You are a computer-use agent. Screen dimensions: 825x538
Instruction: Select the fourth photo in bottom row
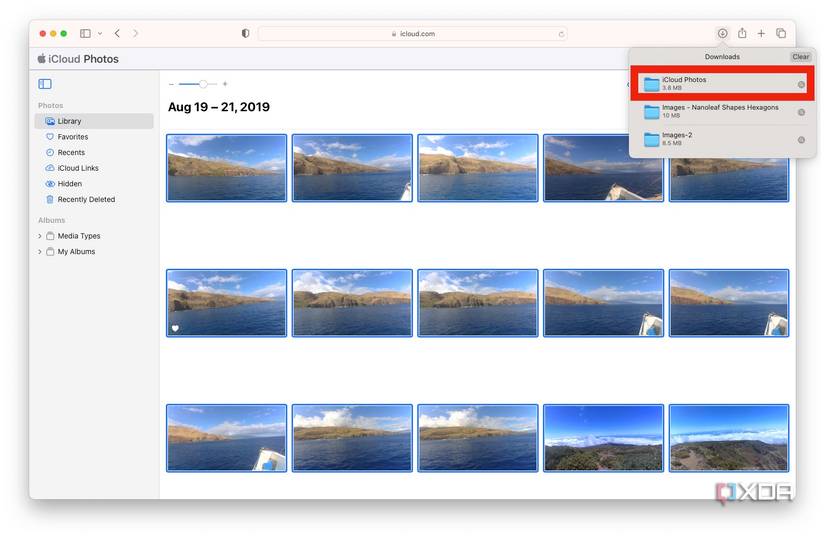click(x=603, y=438)
